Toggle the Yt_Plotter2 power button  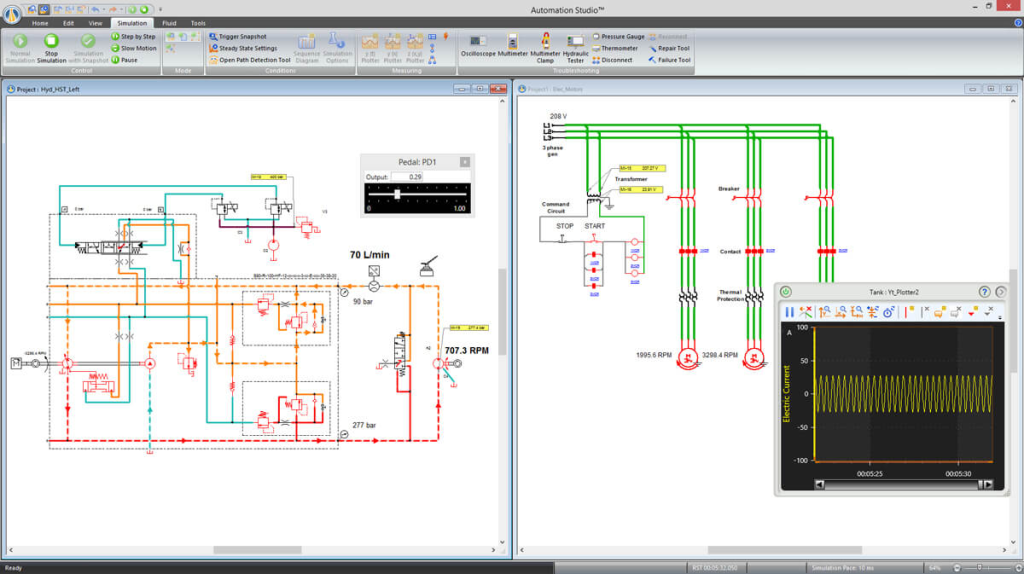tap(786, 292)
